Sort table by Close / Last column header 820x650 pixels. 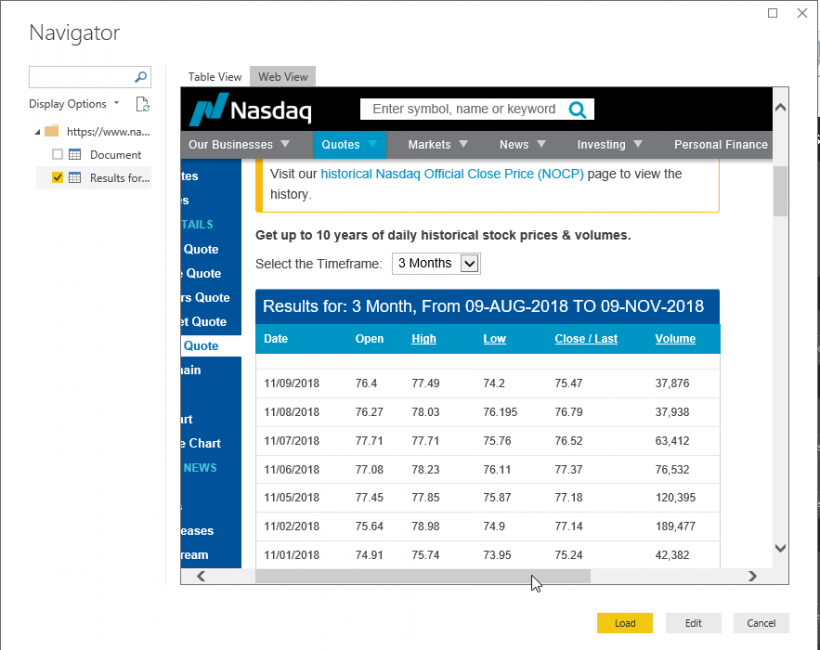point(586,338)
